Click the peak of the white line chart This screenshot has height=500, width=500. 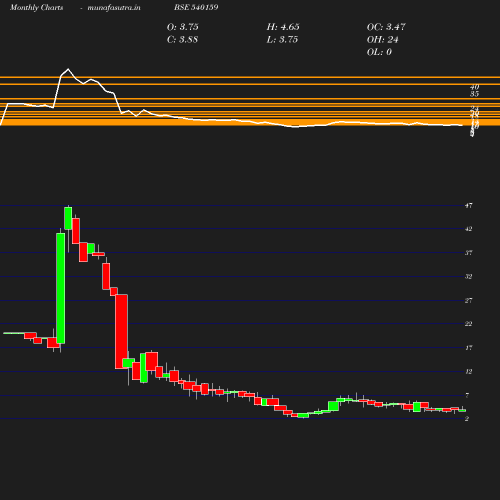[x=68, y=69]
